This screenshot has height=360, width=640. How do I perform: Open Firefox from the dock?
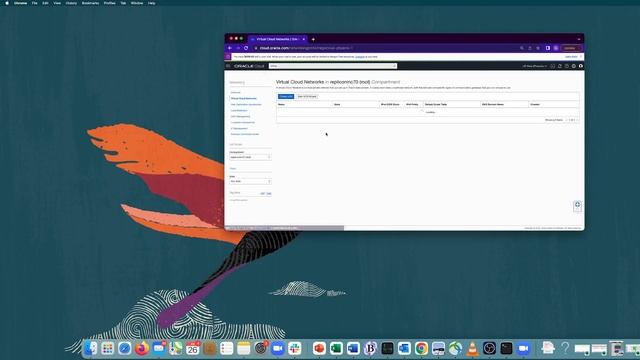click(x=142, y=348)
